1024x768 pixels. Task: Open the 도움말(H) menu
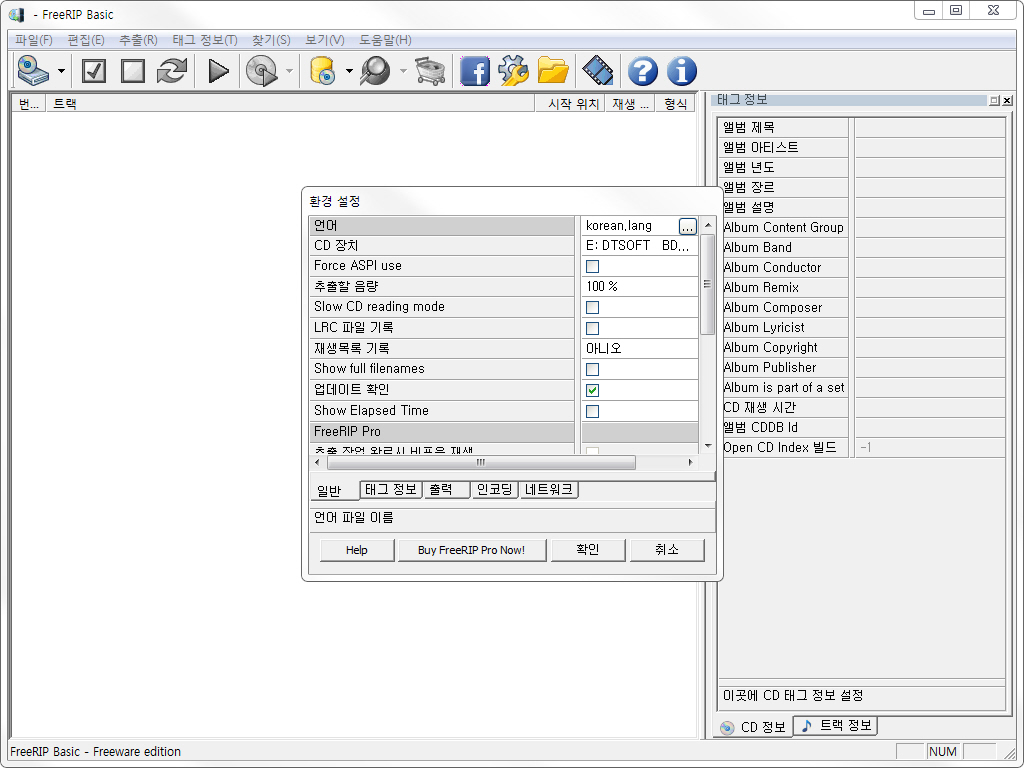[x=385, y=40]
